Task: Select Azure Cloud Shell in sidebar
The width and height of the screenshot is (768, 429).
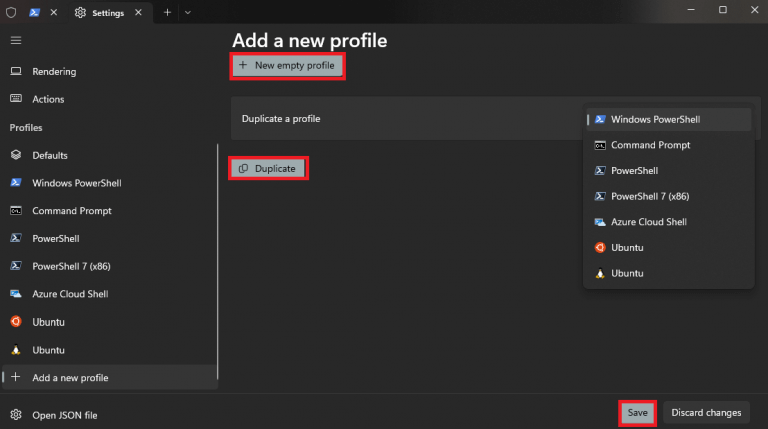Action: tap(109, 294)
